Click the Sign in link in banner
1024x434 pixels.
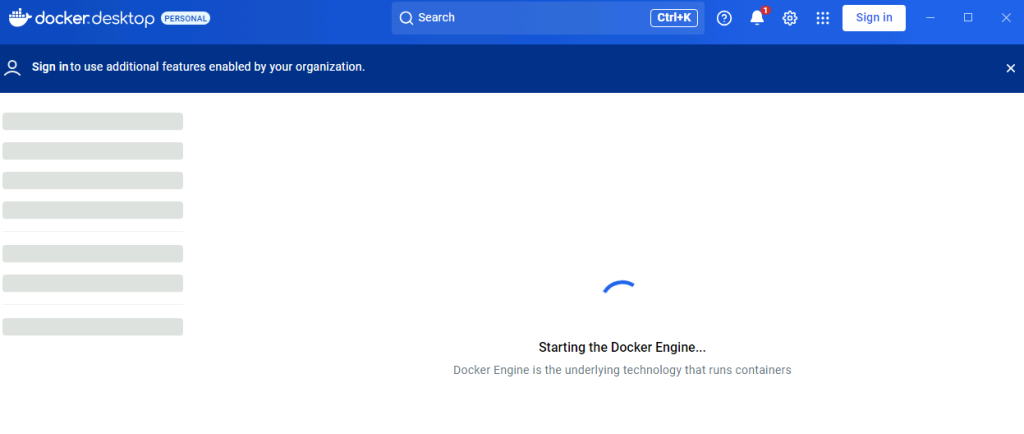(50, 67)
